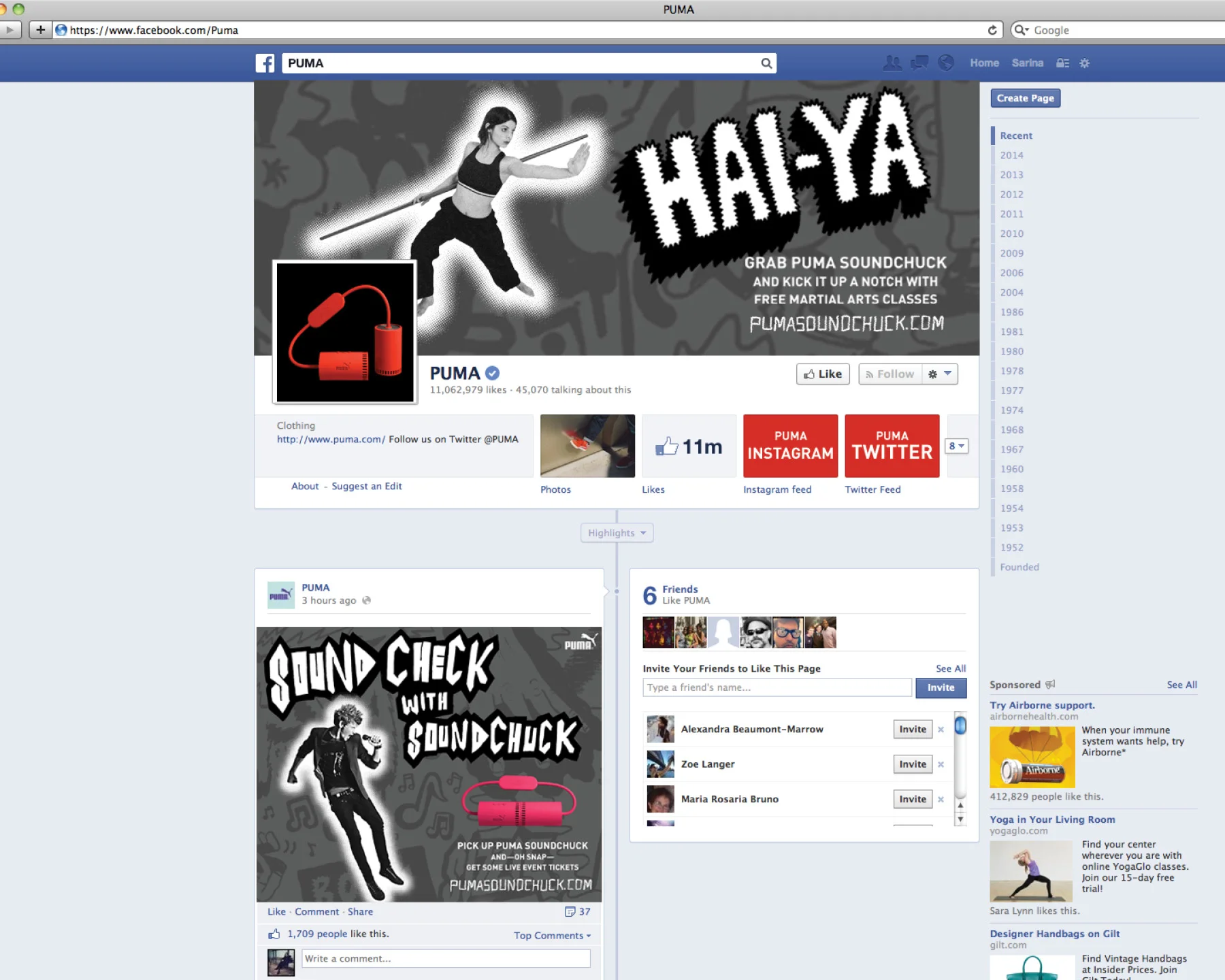Open the friend requests icon
Viewport: 1225px width, 980px height.
(892, 63)
